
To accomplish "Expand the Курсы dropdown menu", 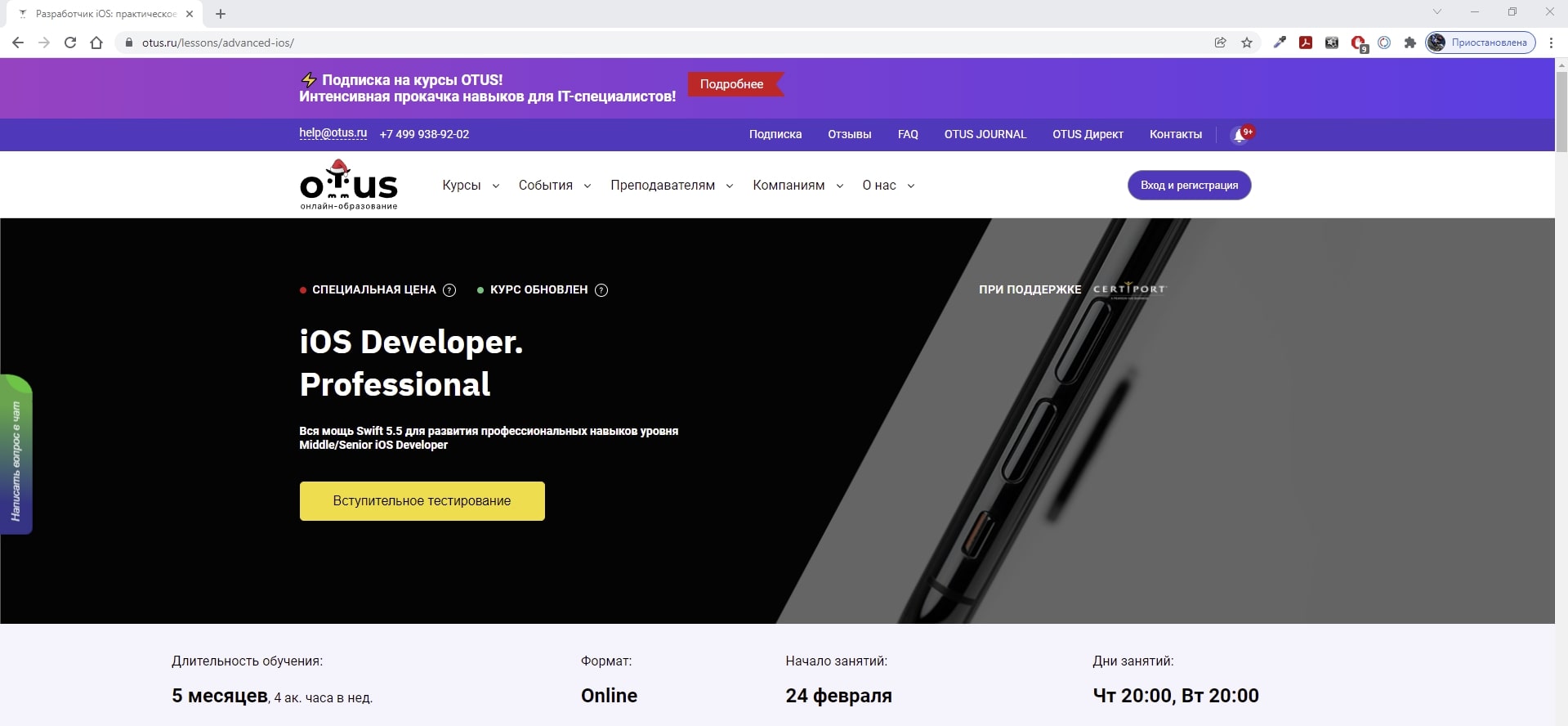I will 471,186.
